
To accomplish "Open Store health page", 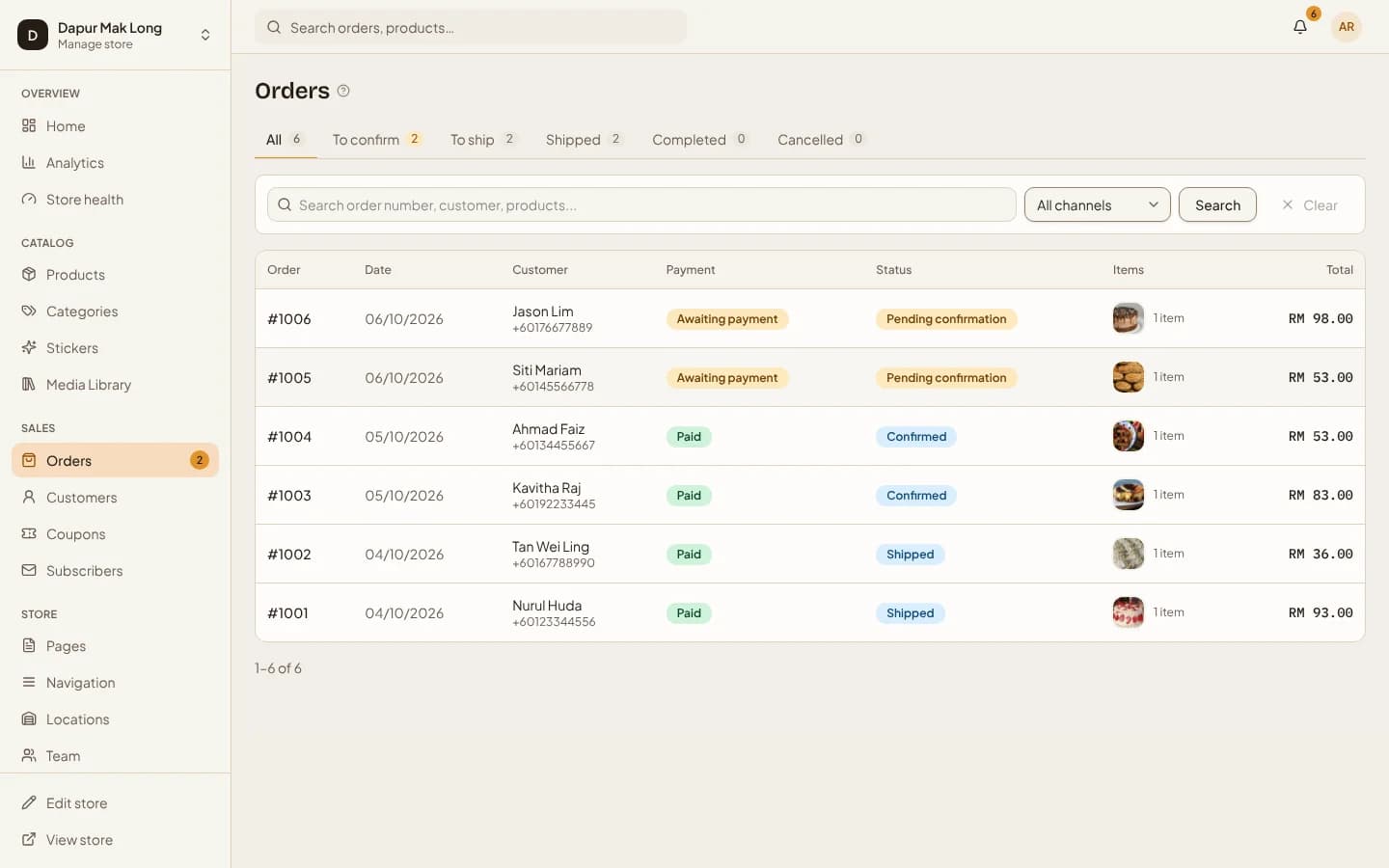I will click(116, 200).
